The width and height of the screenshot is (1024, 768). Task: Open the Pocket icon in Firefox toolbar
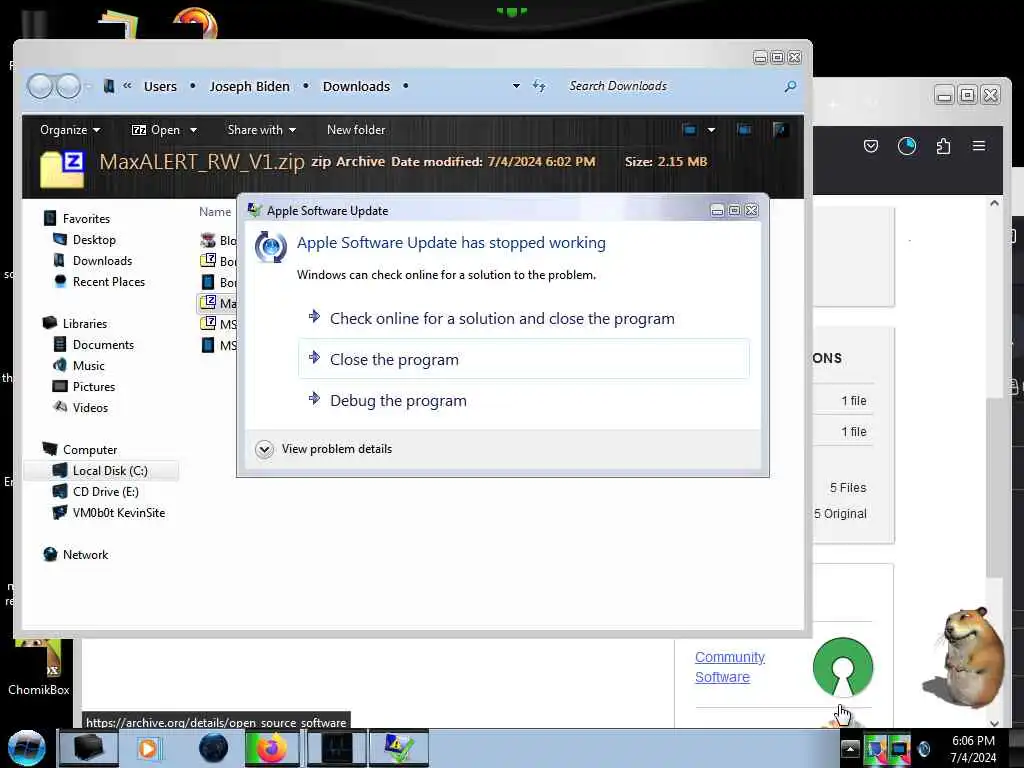click(871, 146)
